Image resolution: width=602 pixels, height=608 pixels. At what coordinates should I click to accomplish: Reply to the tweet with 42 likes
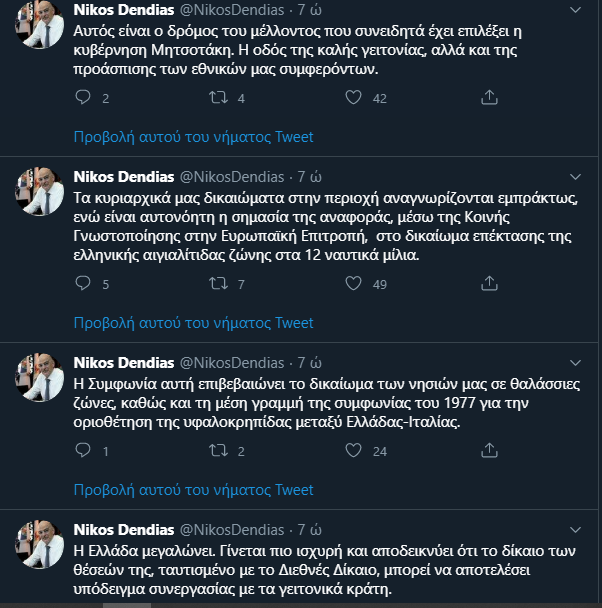83,97
